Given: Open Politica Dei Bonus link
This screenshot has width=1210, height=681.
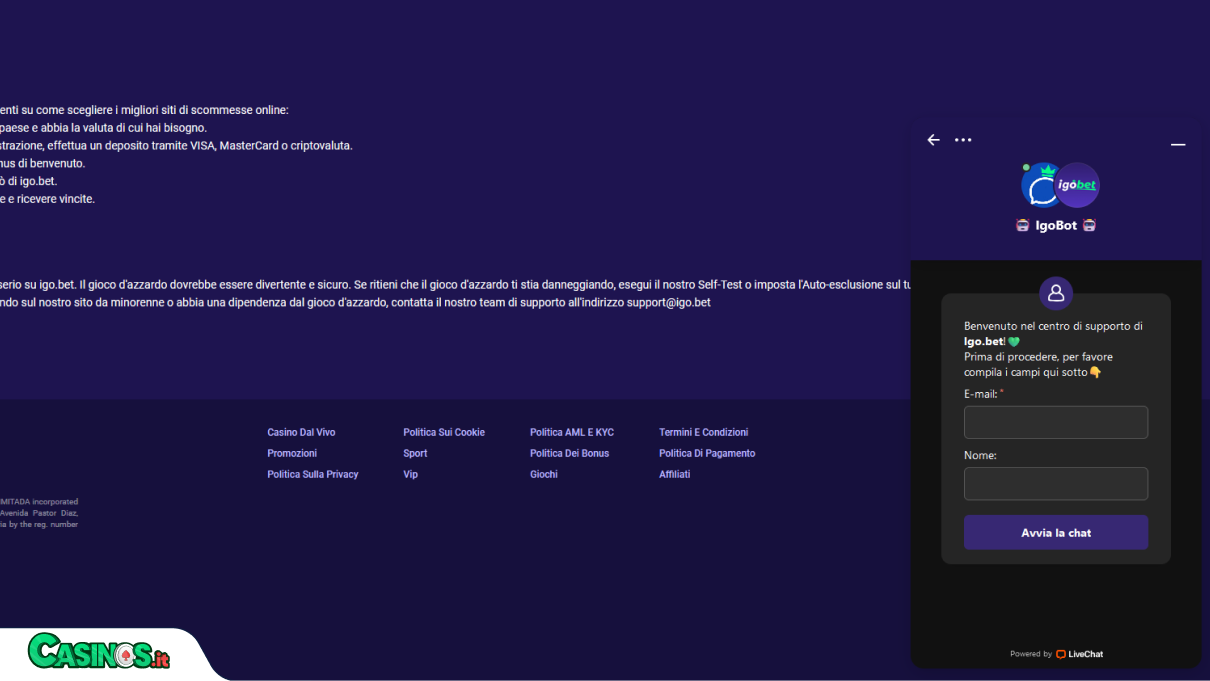Looking at the screenshot, I should (569, 453).
